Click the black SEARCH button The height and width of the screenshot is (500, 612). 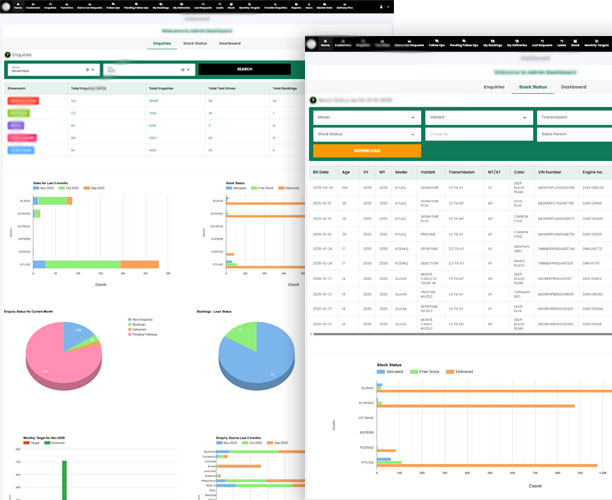click(245, 70)
